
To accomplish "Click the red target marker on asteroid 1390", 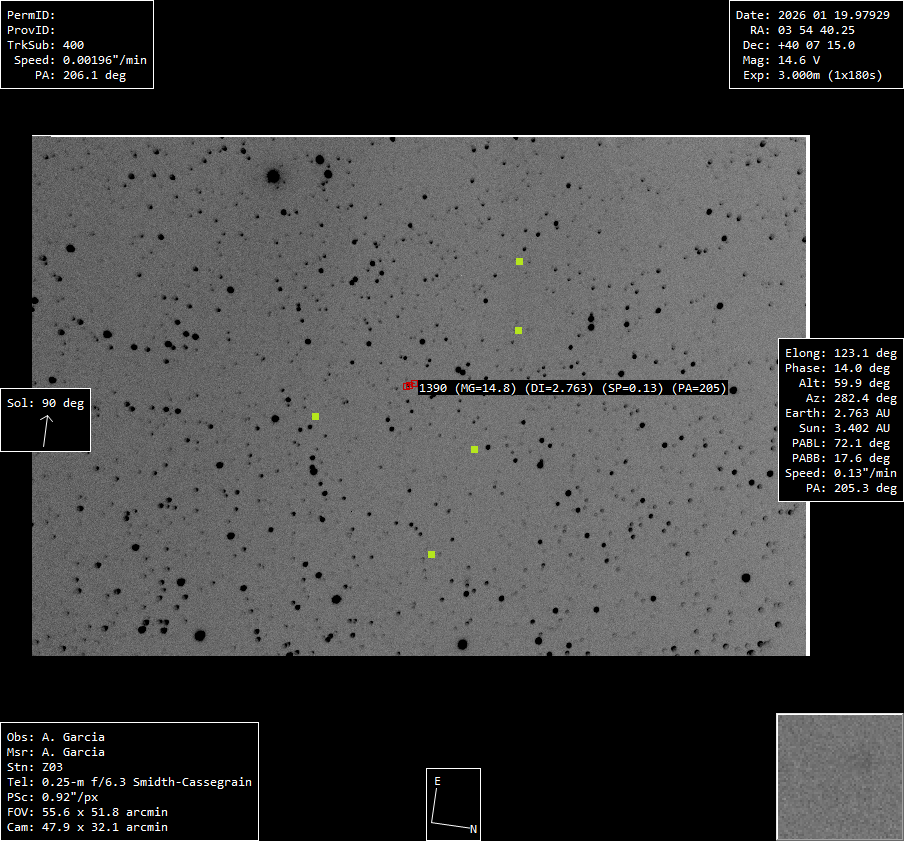I will click(409, 385).
